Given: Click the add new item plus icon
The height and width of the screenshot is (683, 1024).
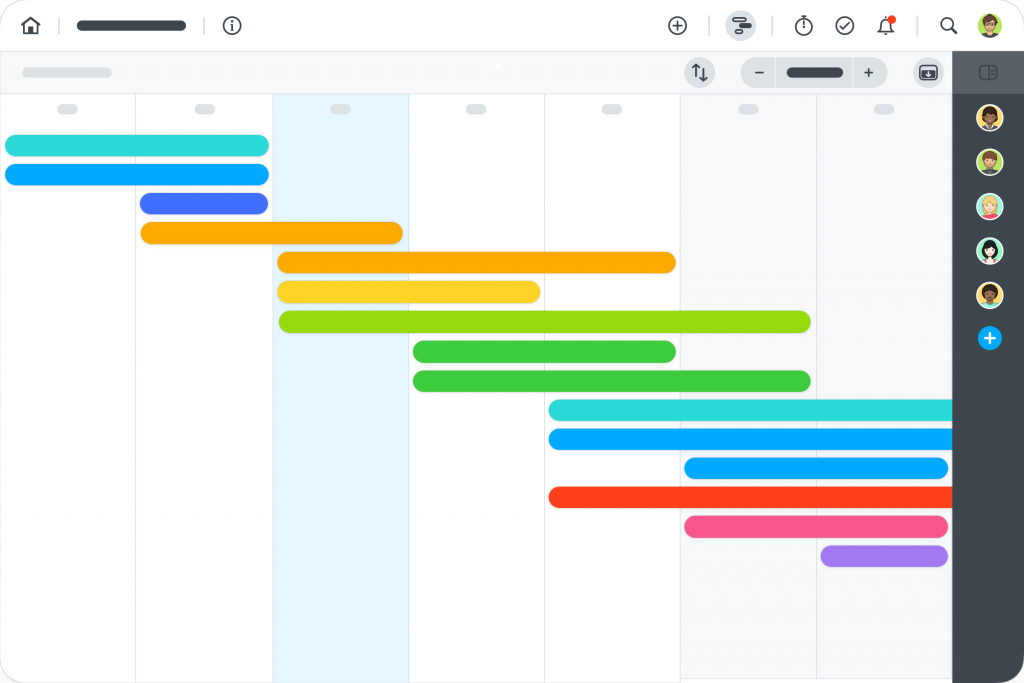Looking at the screenshot, I should tap(677, 26).
